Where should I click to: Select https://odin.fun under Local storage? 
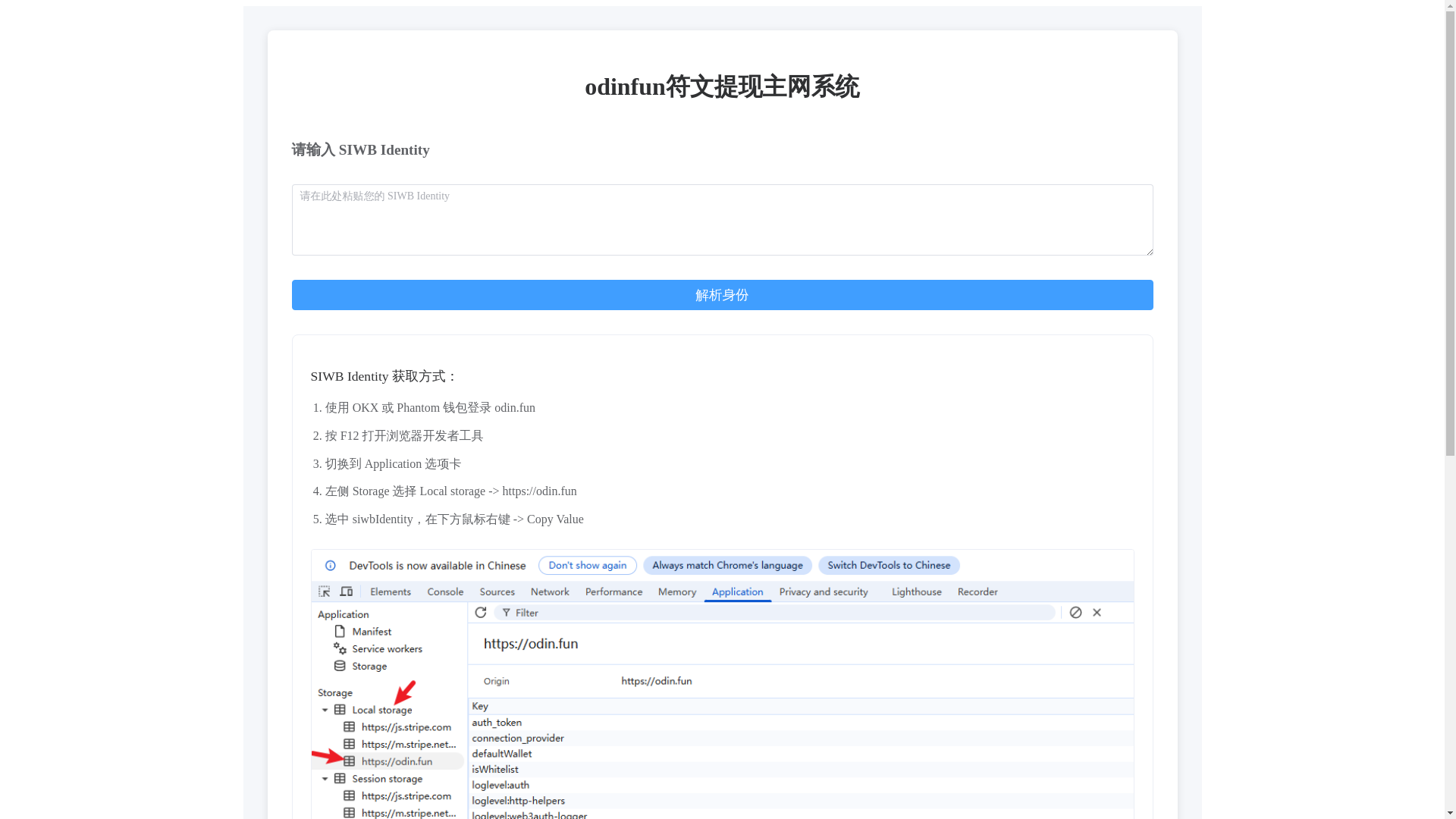(x=397, y=761)
